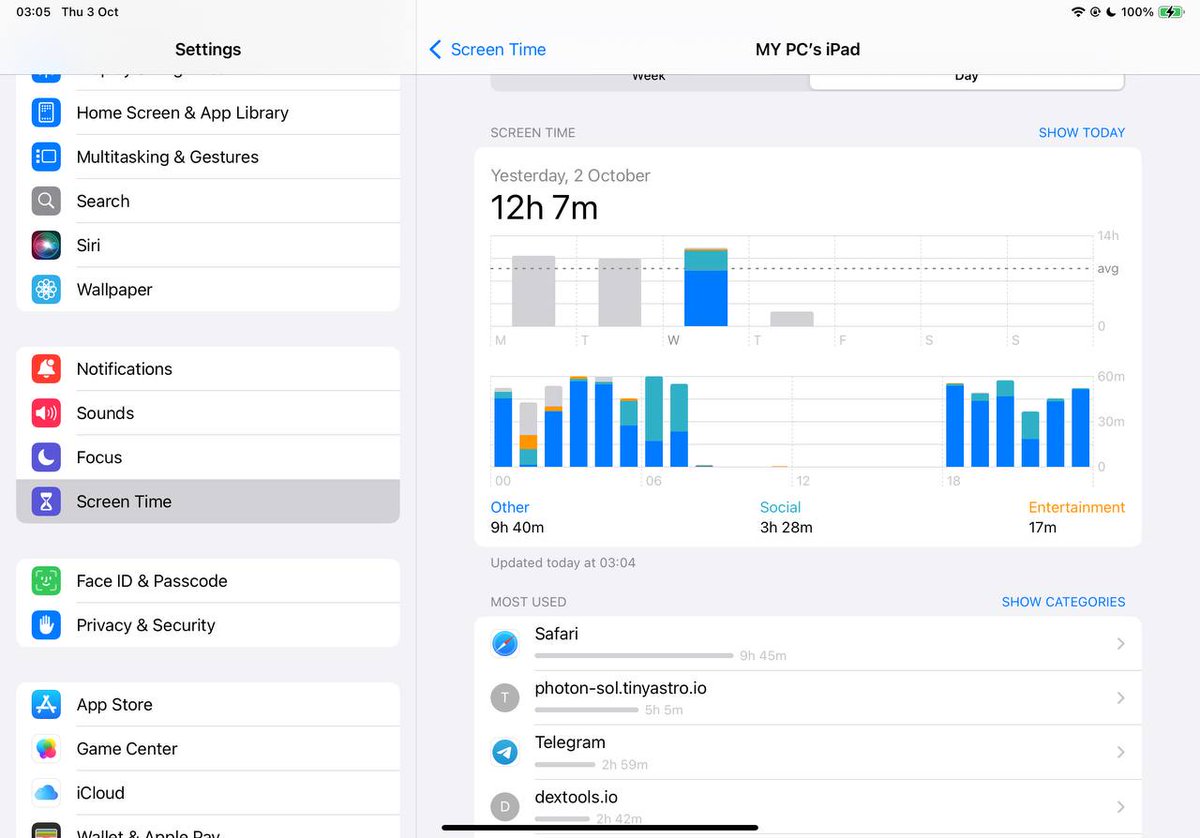The width and height of the screenshot is (1200, 838).
Task: Open Privacy & Security settings
Action: point(208,625)
